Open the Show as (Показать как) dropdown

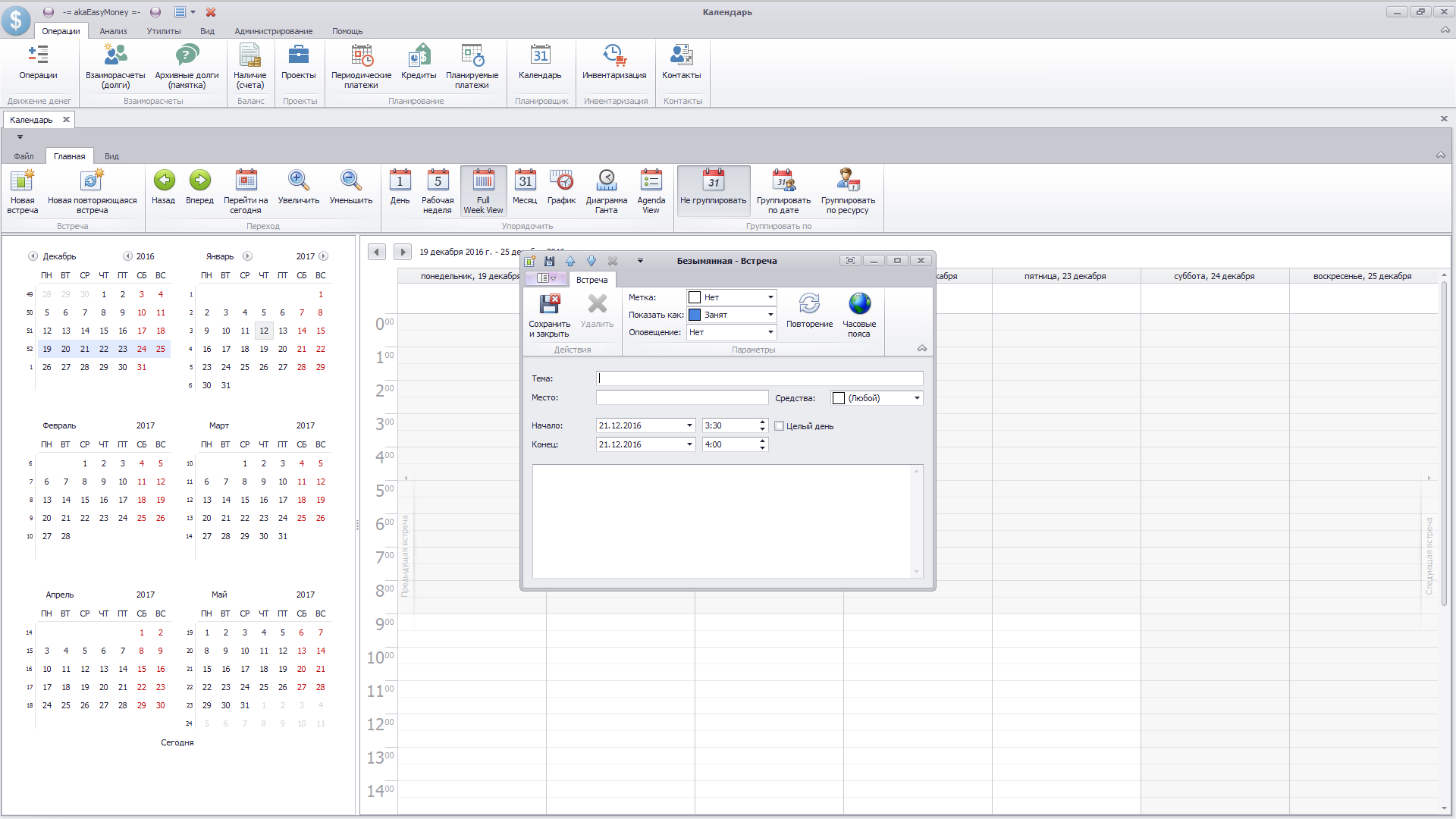770,315
